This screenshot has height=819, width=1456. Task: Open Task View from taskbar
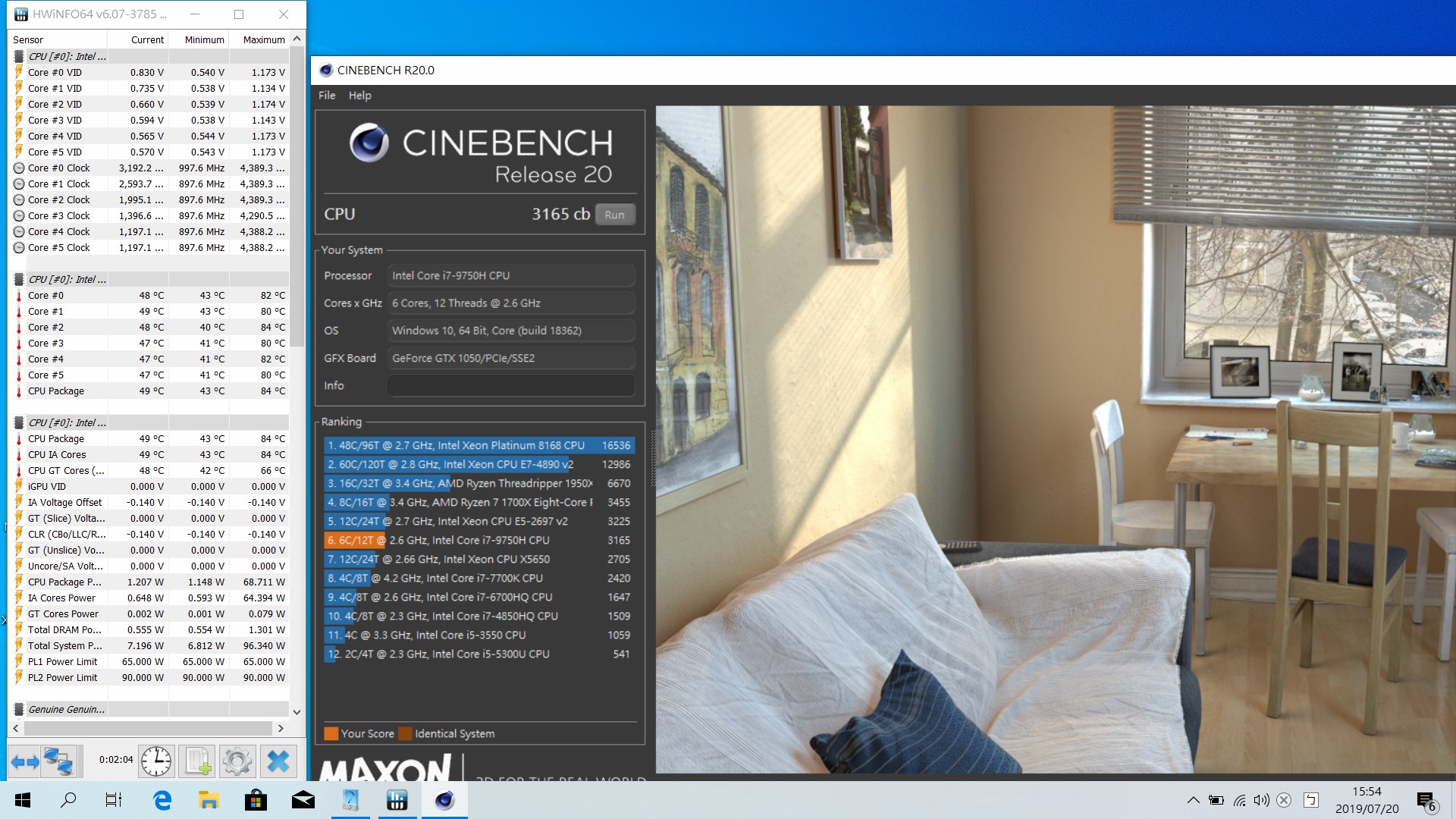(x=114, y=800)
